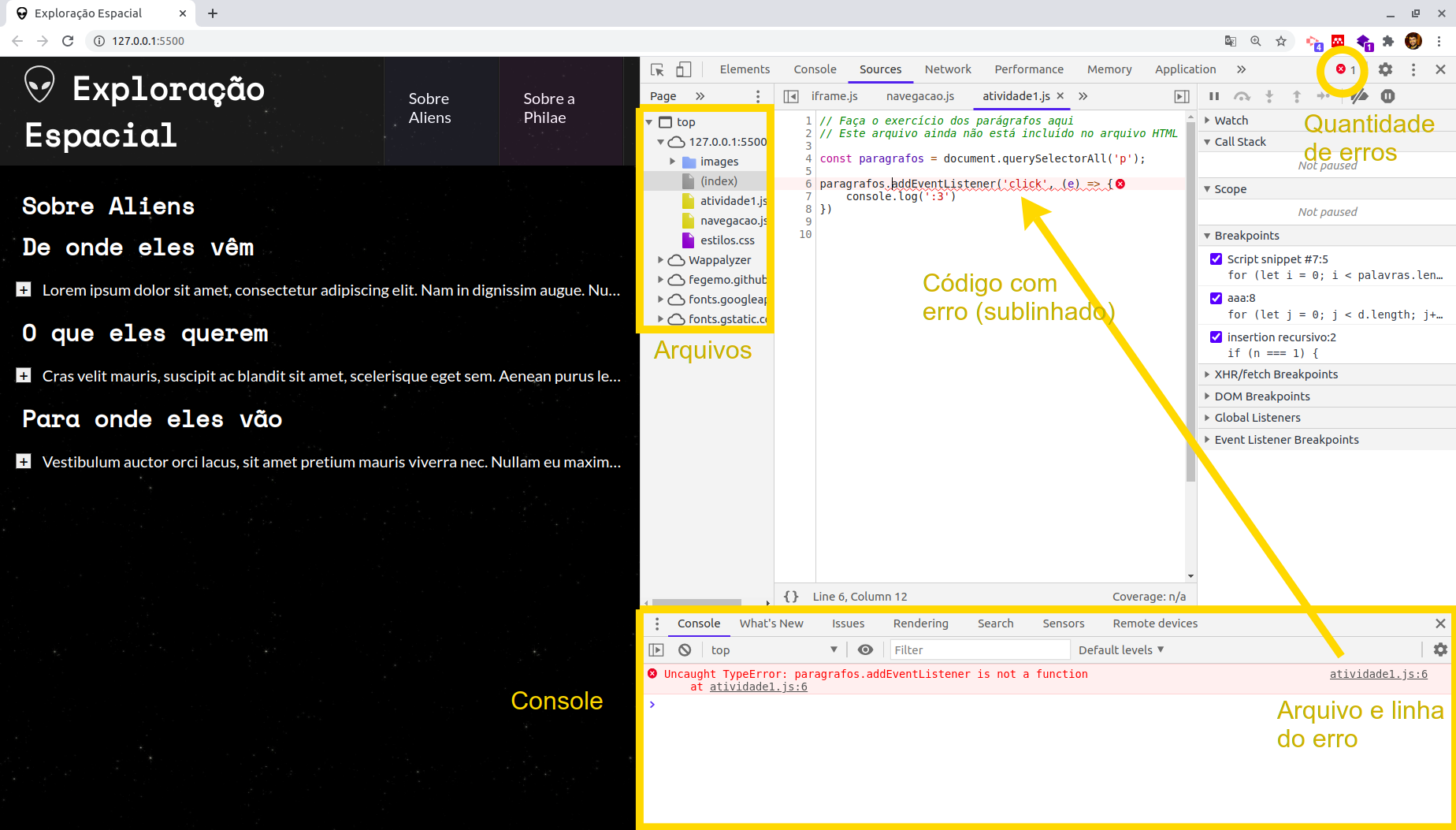Collapse the 127.0.0.1:5500 file tree
The height and width of the screenshot is (830, 1456).
point(662,142)
